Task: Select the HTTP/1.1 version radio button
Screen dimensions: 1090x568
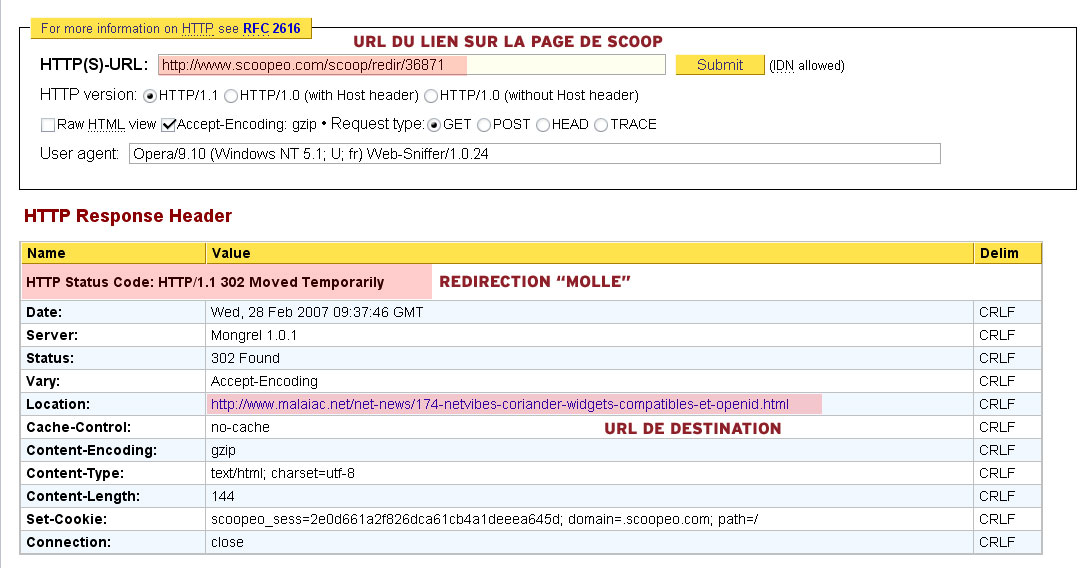Action: pyautogui.click(x=149, y=96)
